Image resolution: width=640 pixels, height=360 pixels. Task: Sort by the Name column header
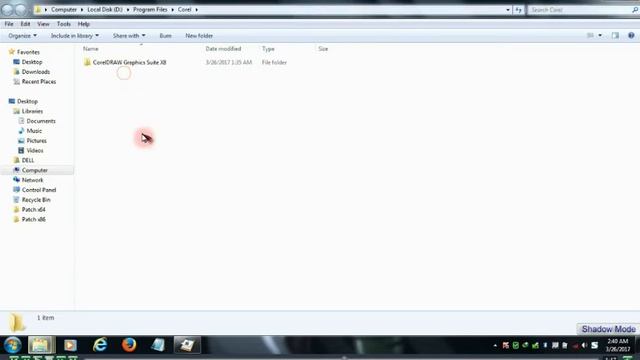click(x=91, y=49)
